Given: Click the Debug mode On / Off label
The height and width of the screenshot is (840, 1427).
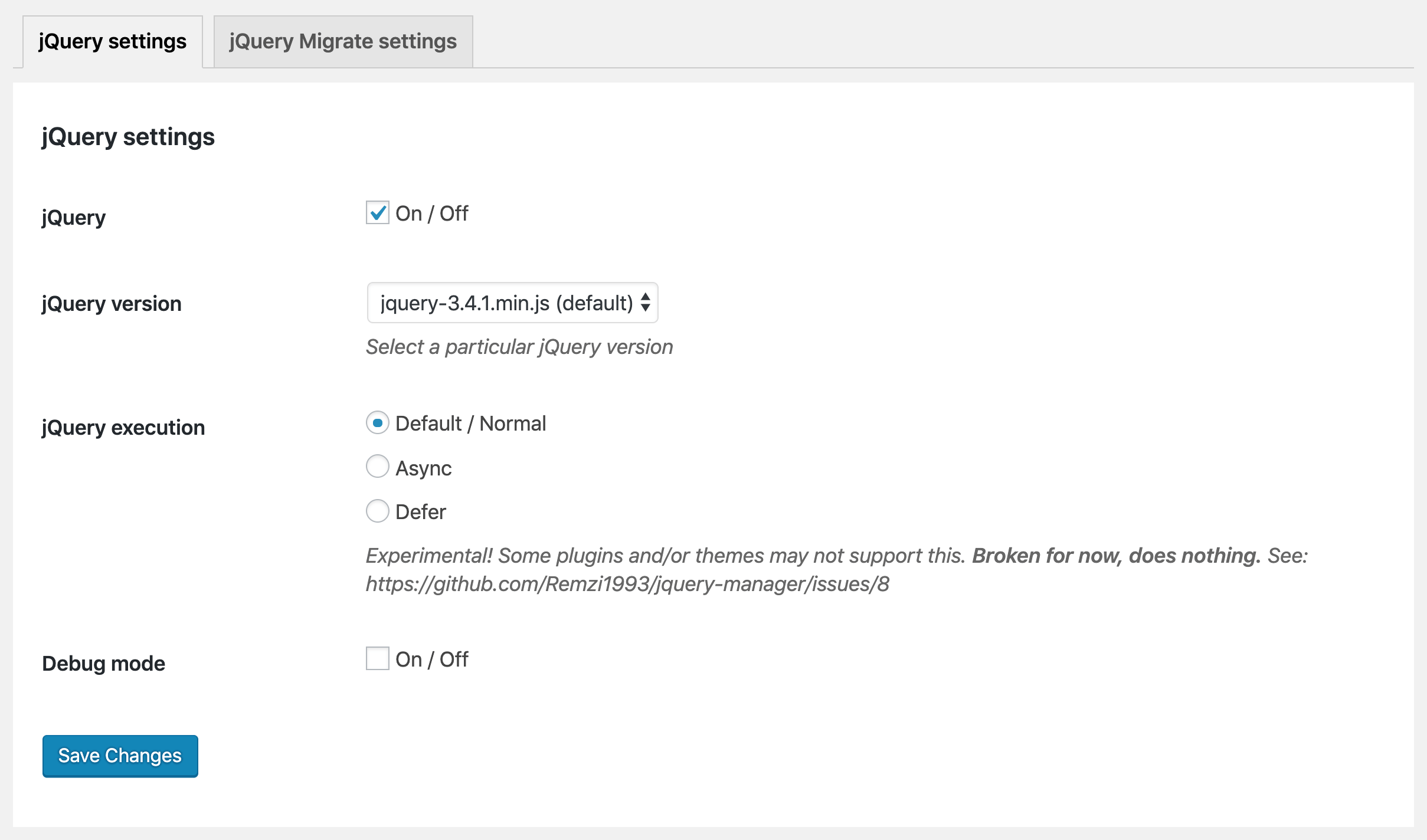Looking at the screenshot, I should [x=431, y=659].
